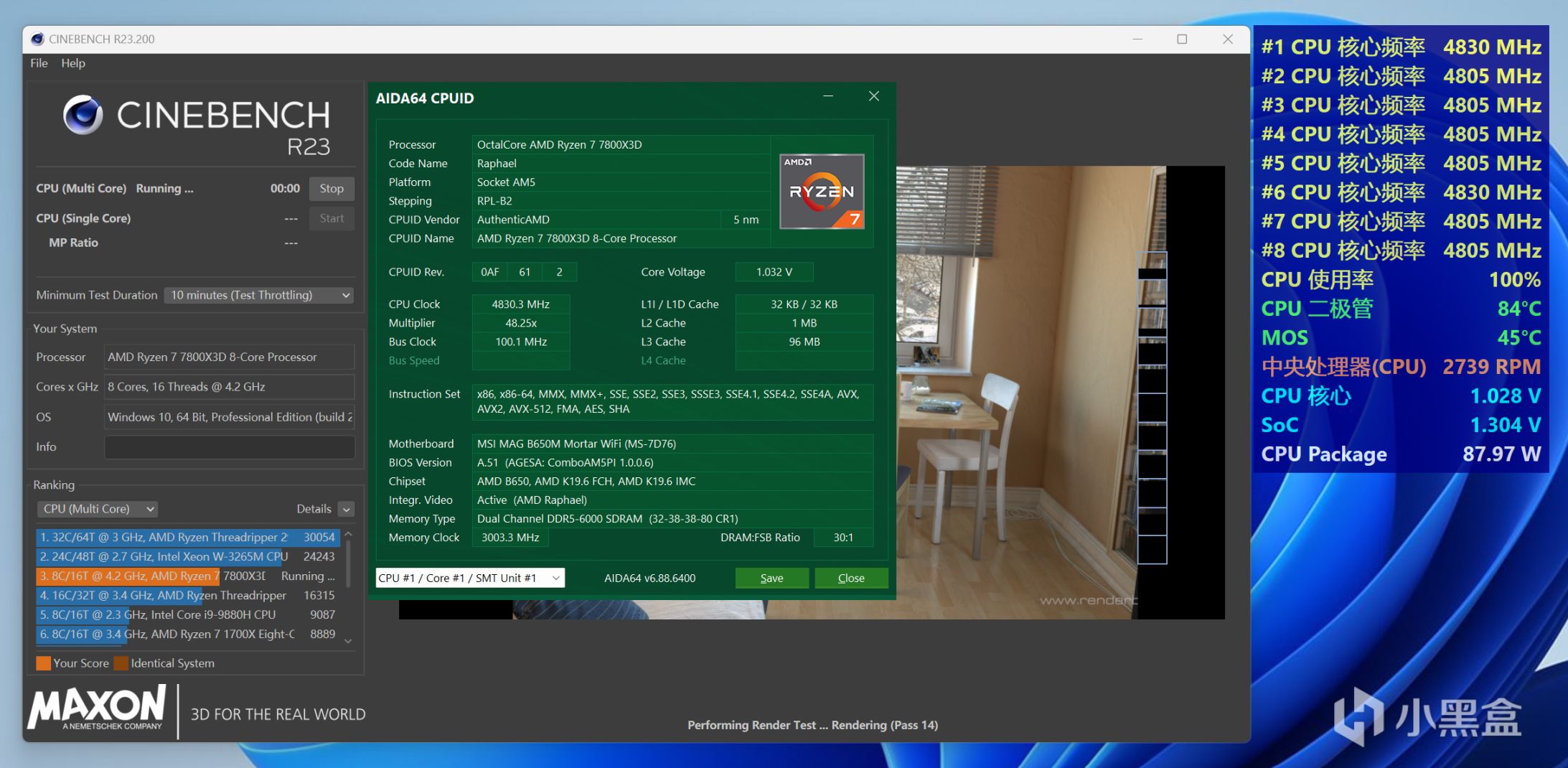1568x768 pixels.
Task: Minimize the Cinebench R23 window
Action: click(1137, 39)
